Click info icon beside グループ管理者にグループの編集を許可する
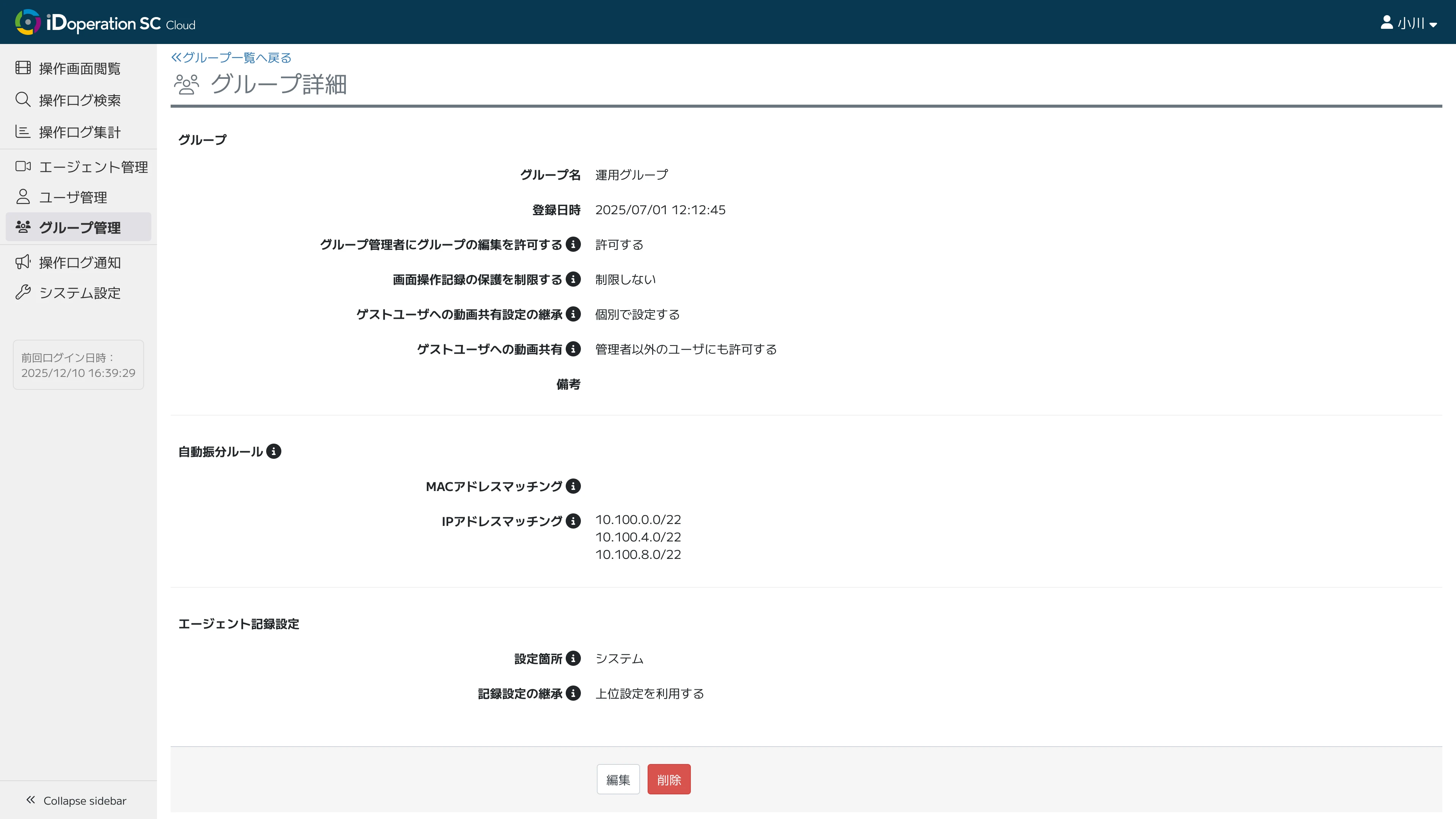The image size is (1456, 819). point(573,244)
